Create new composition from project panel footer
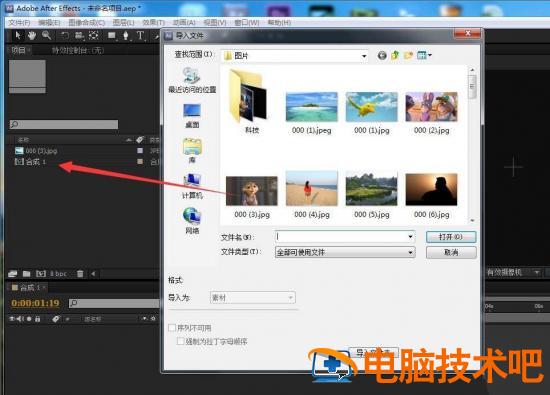Viewport: 550px width, 395px height. pos(41,274)
